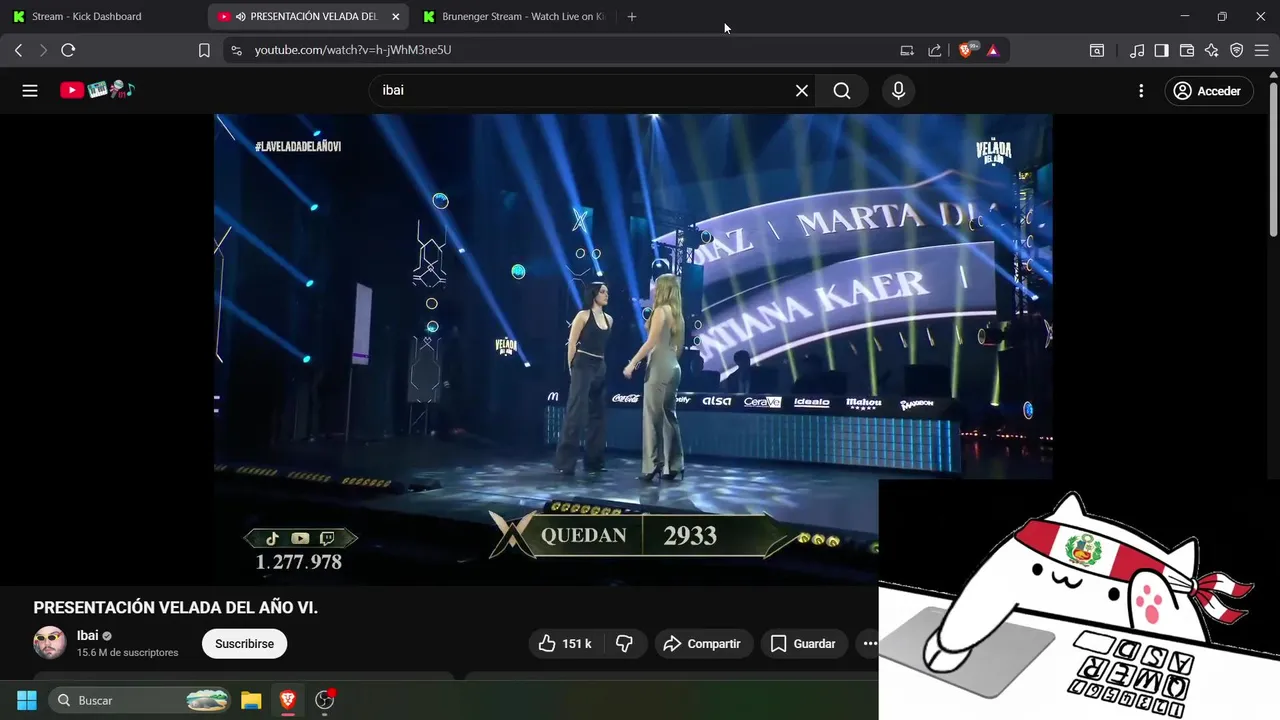1280x720 pixels.
Task: Open the tab search icon in toolbar
Action: [x=1097, y=50]
